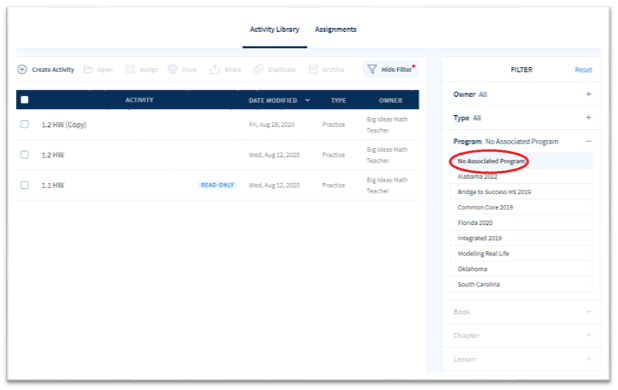Screen dimensions: 618x390
Task: Choose Integrated 2019 program
Action: tap(521, 238)
